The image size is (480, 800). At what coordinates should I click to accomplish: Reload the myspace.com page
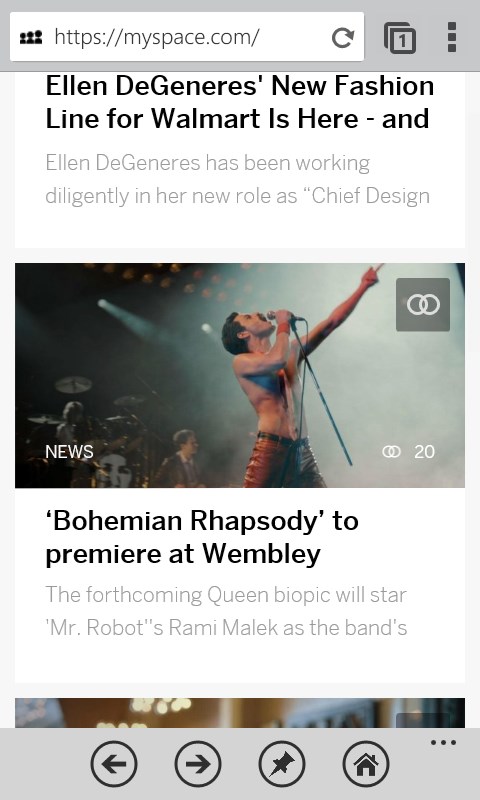(342, 38)
